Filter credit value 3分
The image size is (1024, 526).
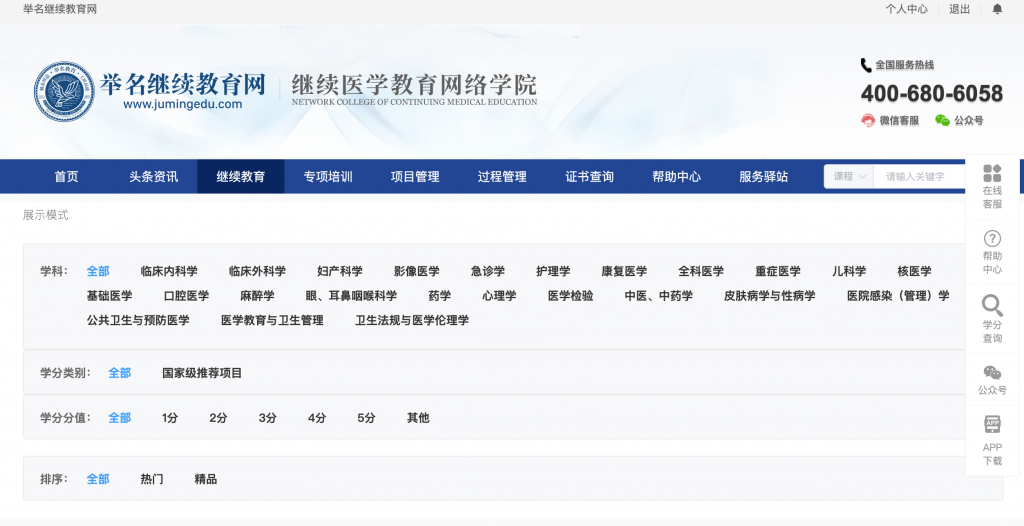(267, 418)
